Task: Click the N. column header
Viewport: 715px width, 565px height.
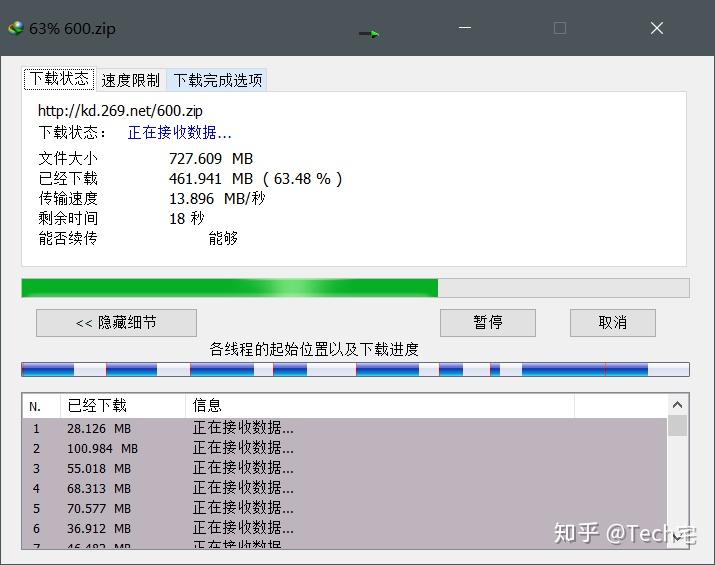Action: pos(41,405)
